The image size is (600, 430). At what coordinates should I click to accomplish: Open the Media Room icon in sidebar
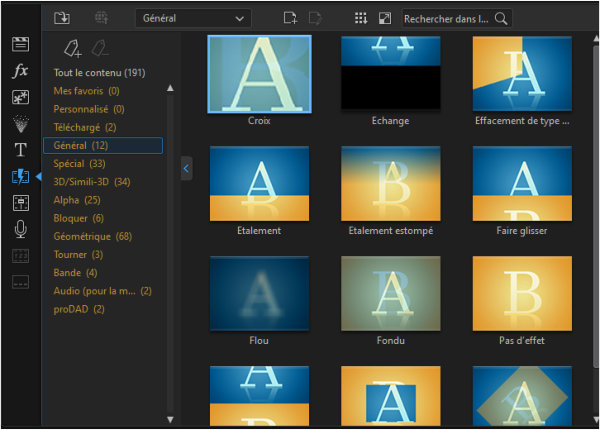(20, 45)
